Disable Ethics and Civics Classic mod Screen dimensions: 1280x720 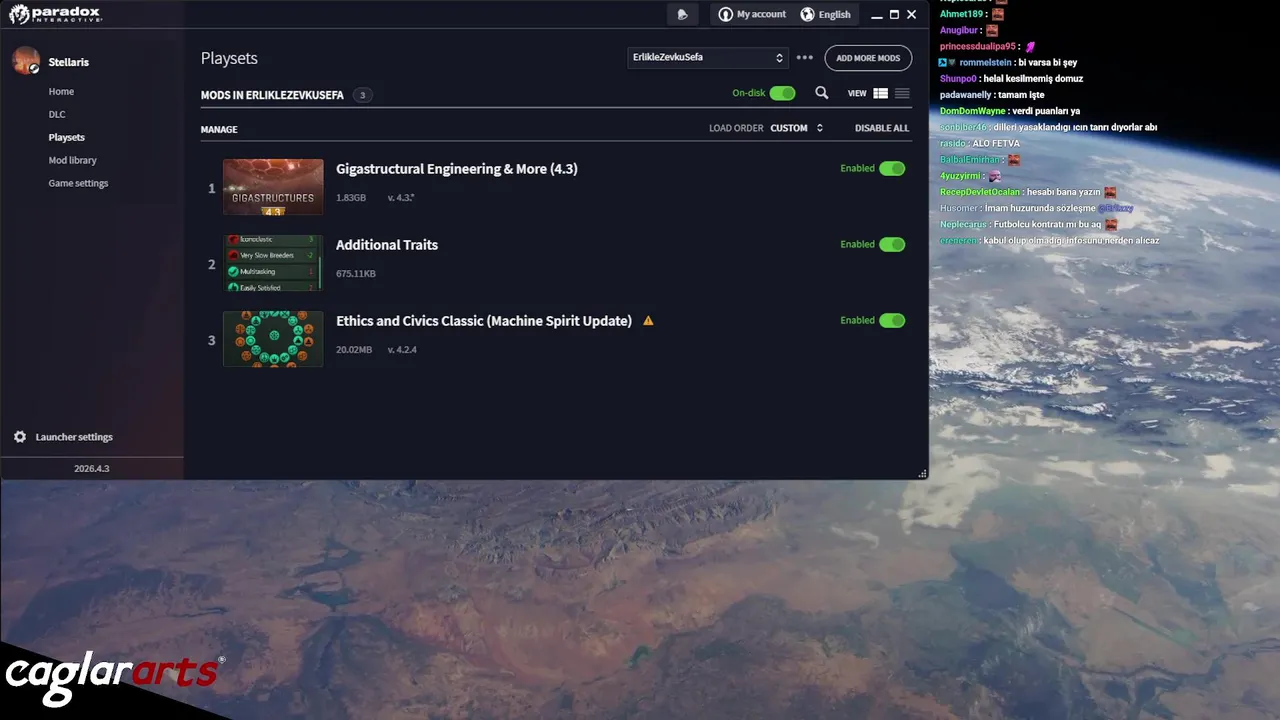892,320
